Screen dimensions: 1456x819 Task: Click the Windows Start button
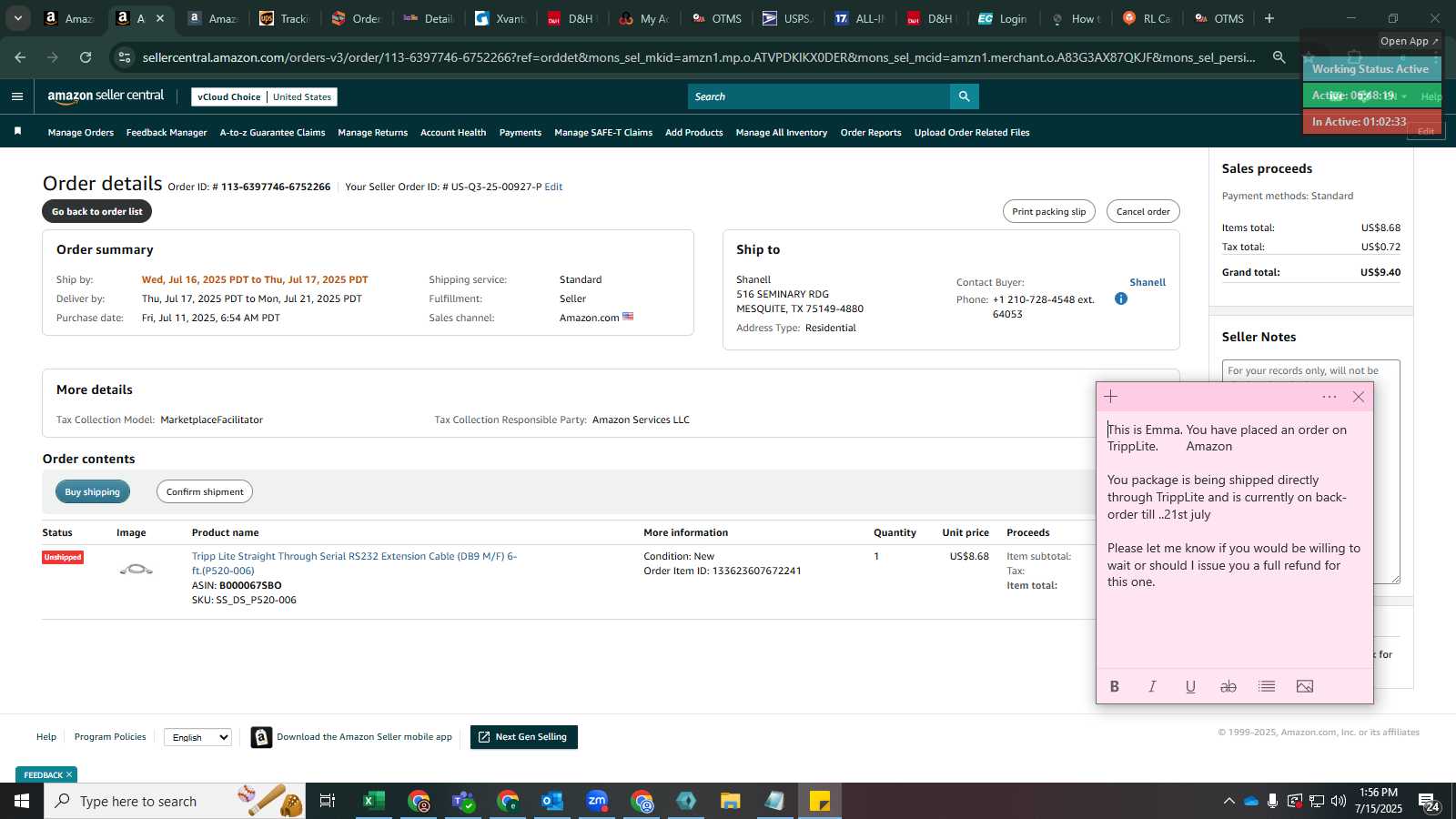[22, 801]
